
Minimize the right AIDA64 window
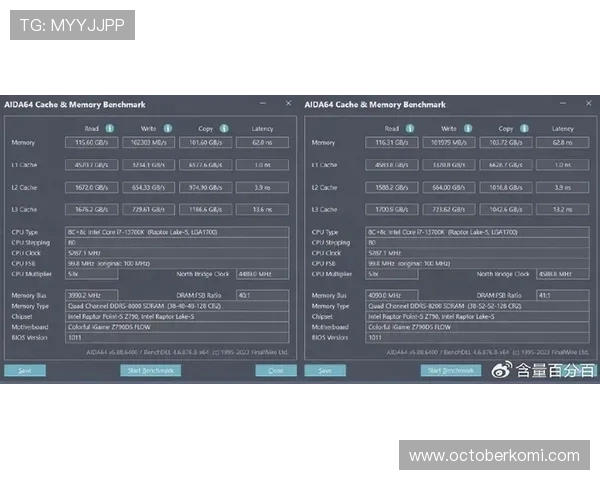tap(563, 104)
